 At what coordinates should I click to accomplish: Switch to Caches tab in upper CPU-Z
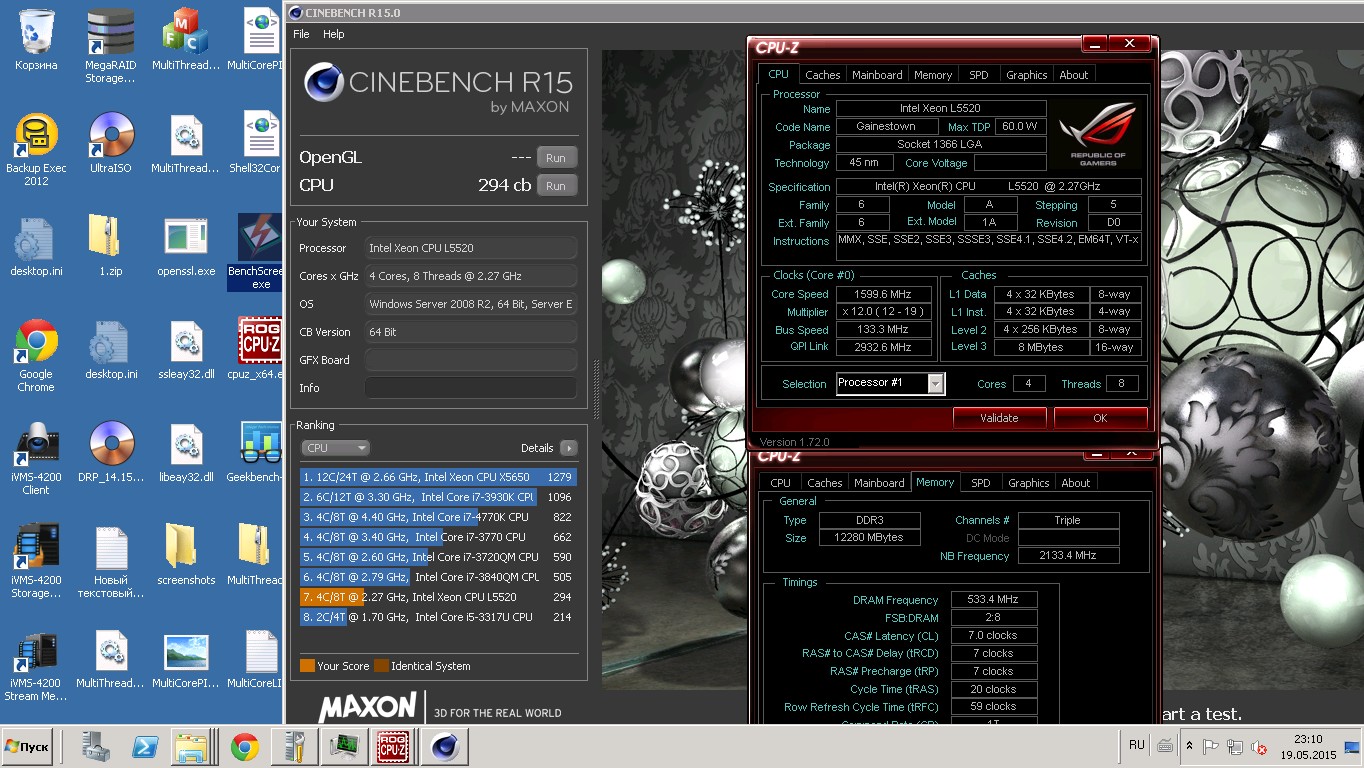click(x=823, y=75)
